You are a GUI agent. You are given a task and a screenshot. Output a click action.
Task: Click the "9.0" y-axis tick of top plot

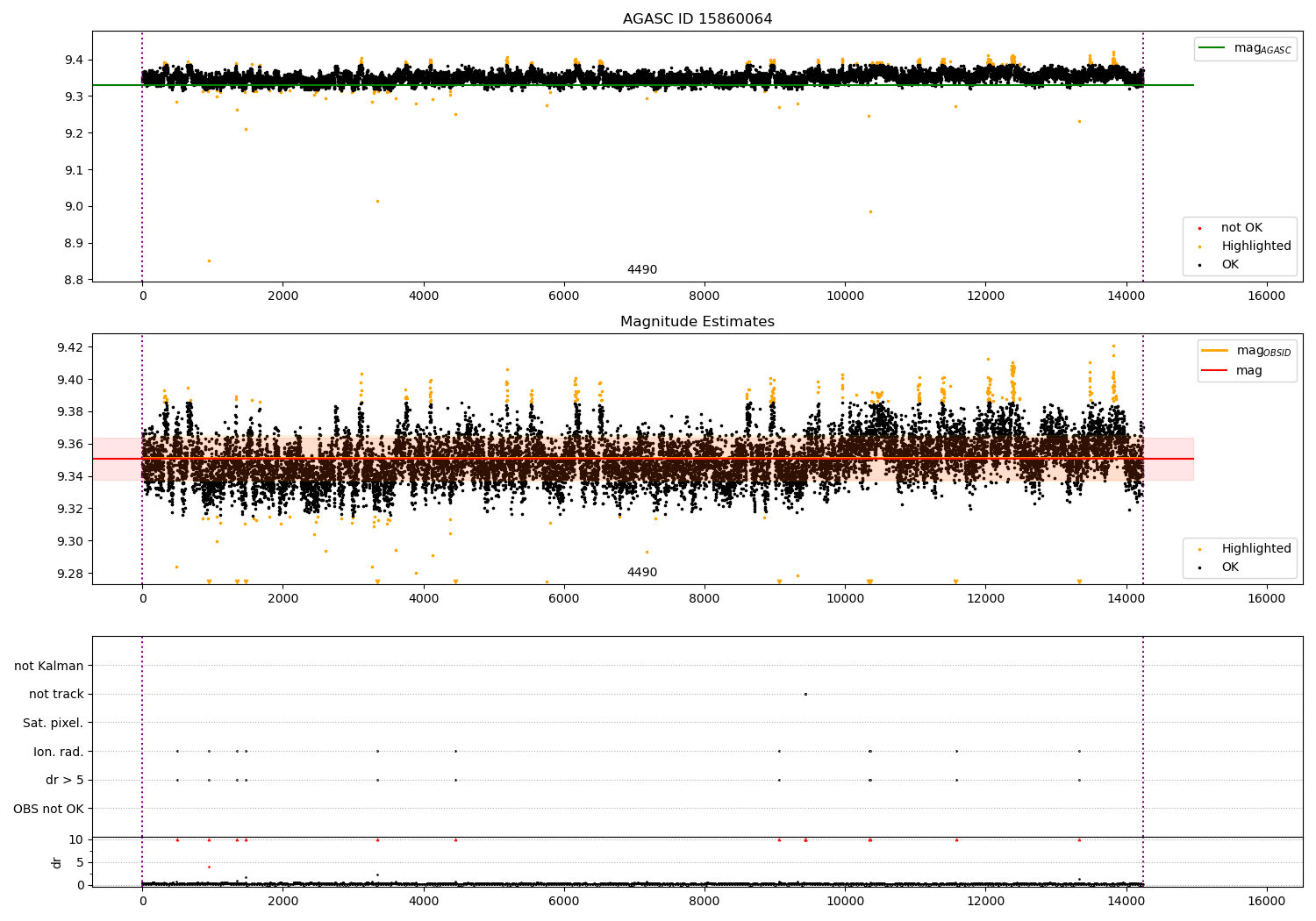pos(73,207)
